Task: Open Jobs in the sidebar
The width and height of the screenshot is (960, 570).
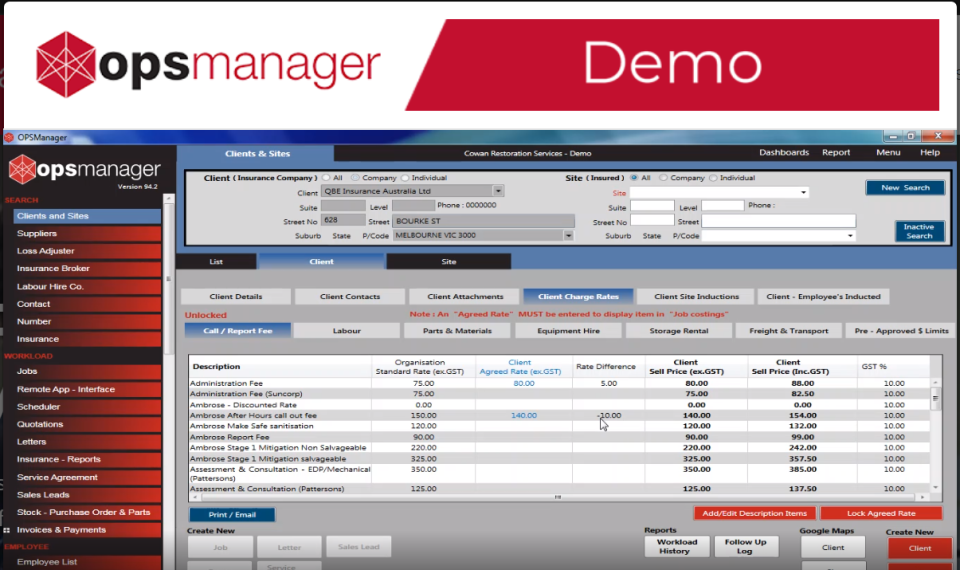Action: click(x=87, y=371)
